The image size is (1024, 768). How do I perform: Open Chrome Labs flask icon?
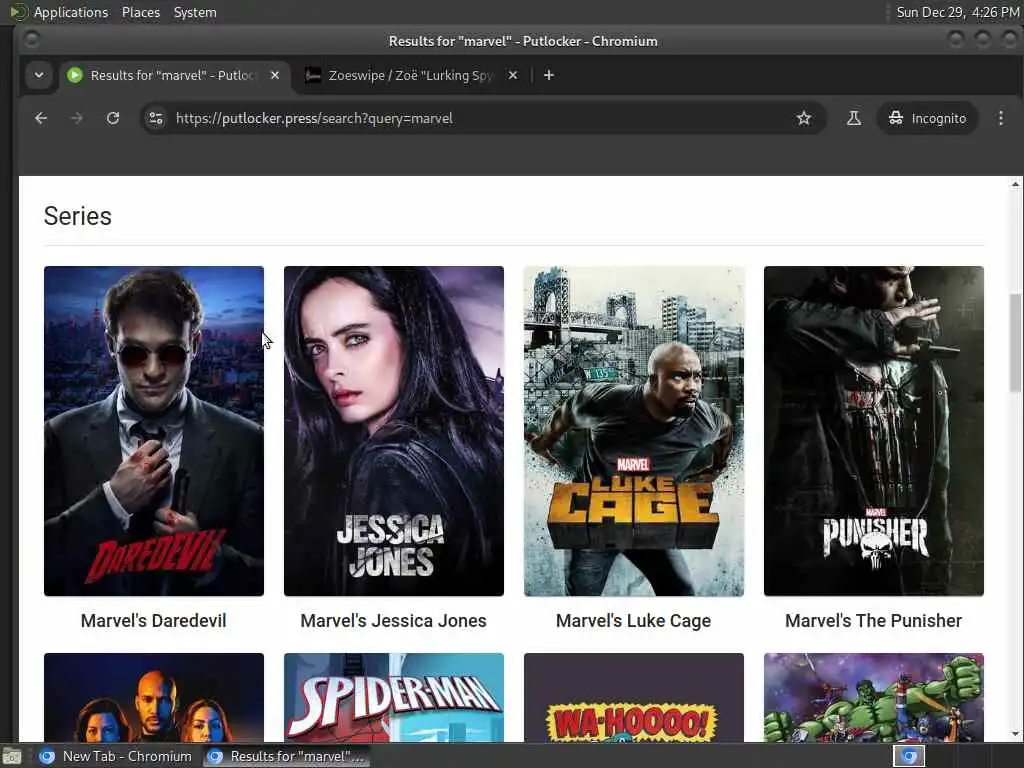point(854,118)
